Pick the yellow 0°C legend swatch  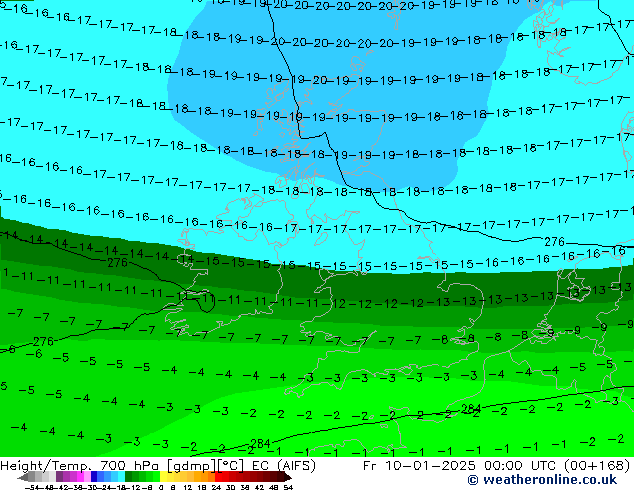point(163,477)
